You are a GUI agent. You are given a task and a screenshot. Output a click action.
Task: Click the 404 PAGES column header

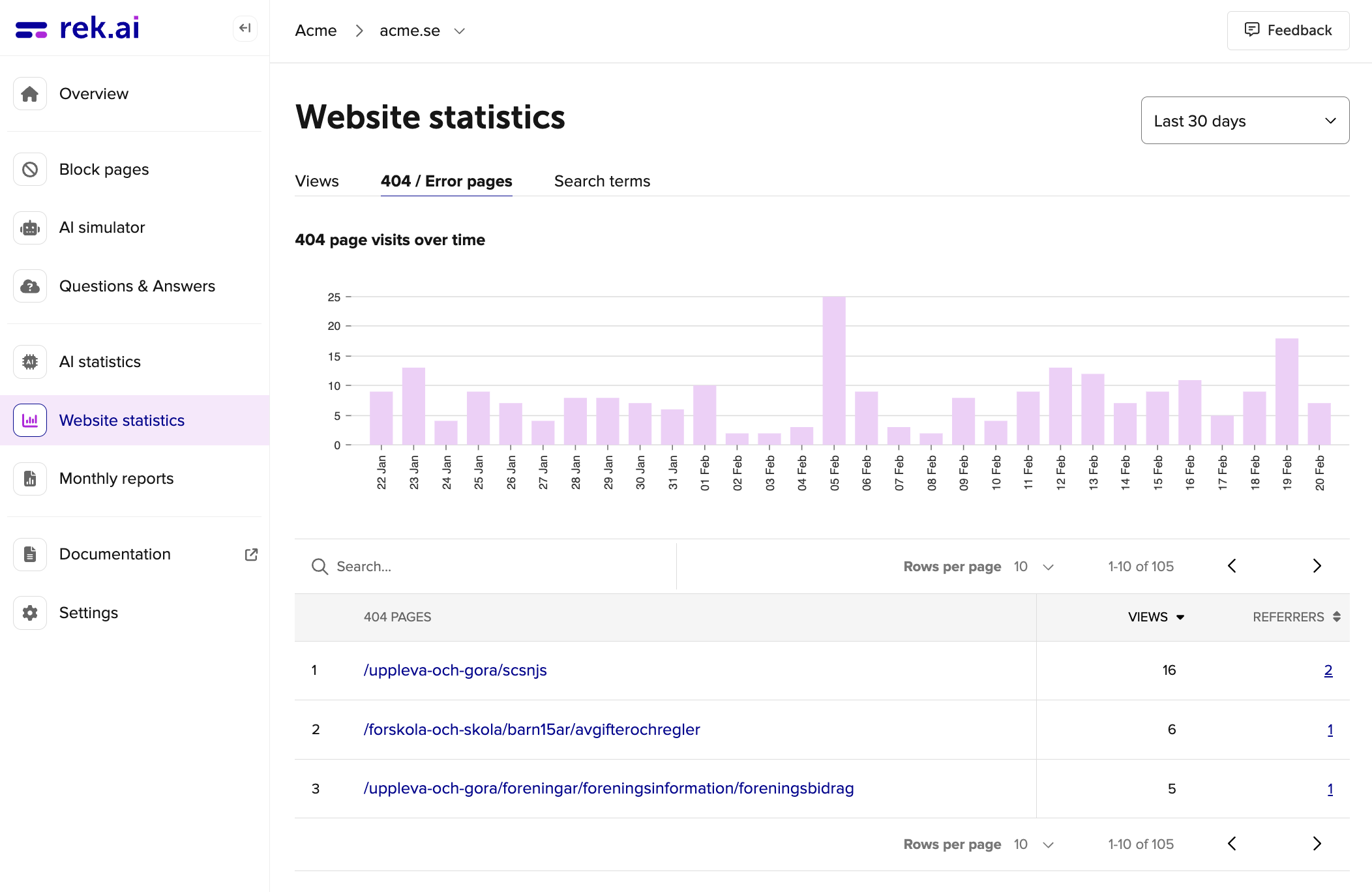click(397, 617)
